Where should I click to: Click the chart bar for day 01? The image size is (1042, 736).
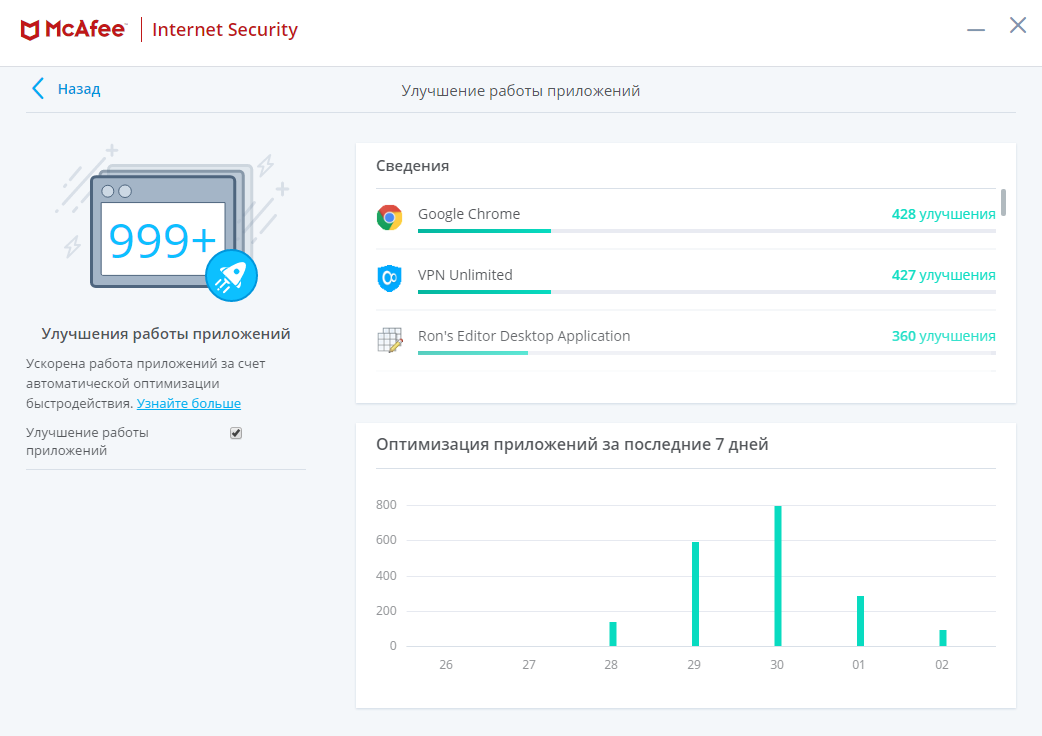(860, 621)
